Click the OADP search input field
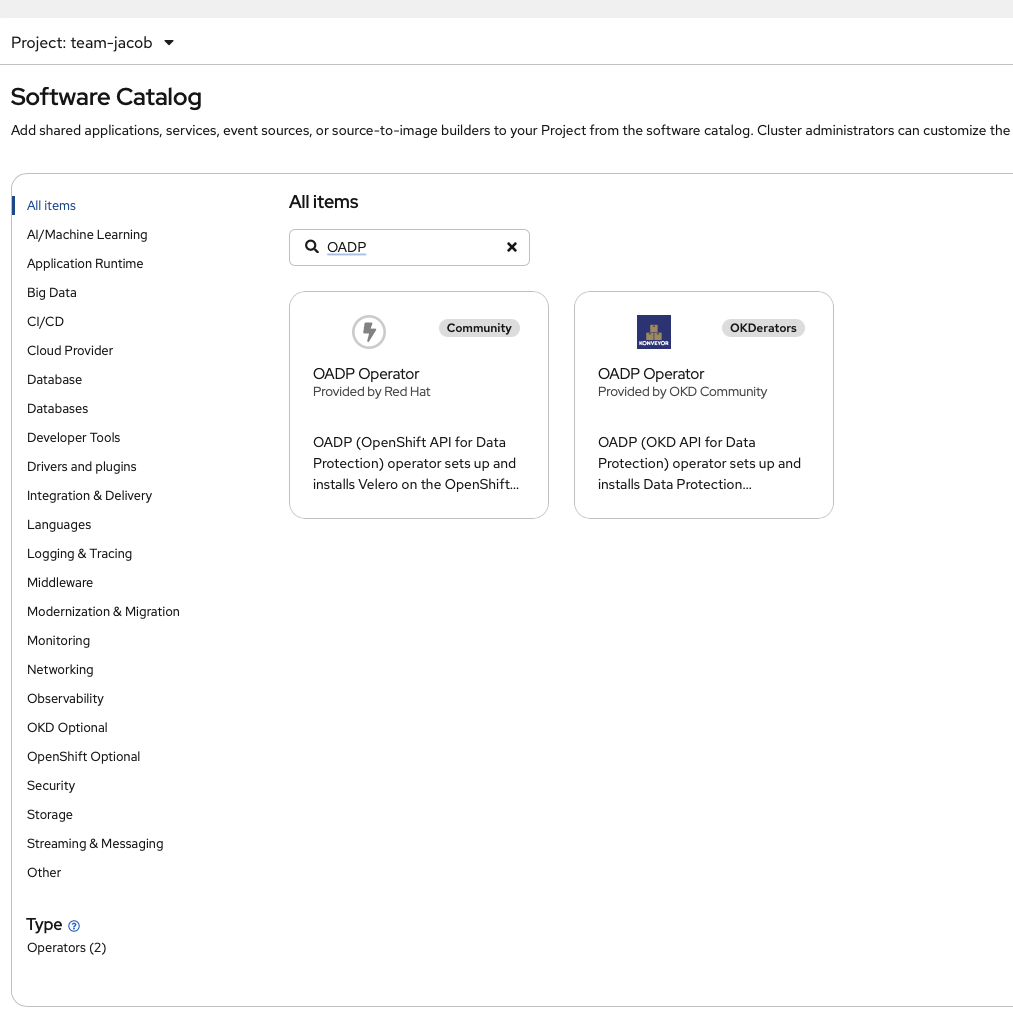Viewport: 1013px width, 1024px height. [x=410, y=247]
